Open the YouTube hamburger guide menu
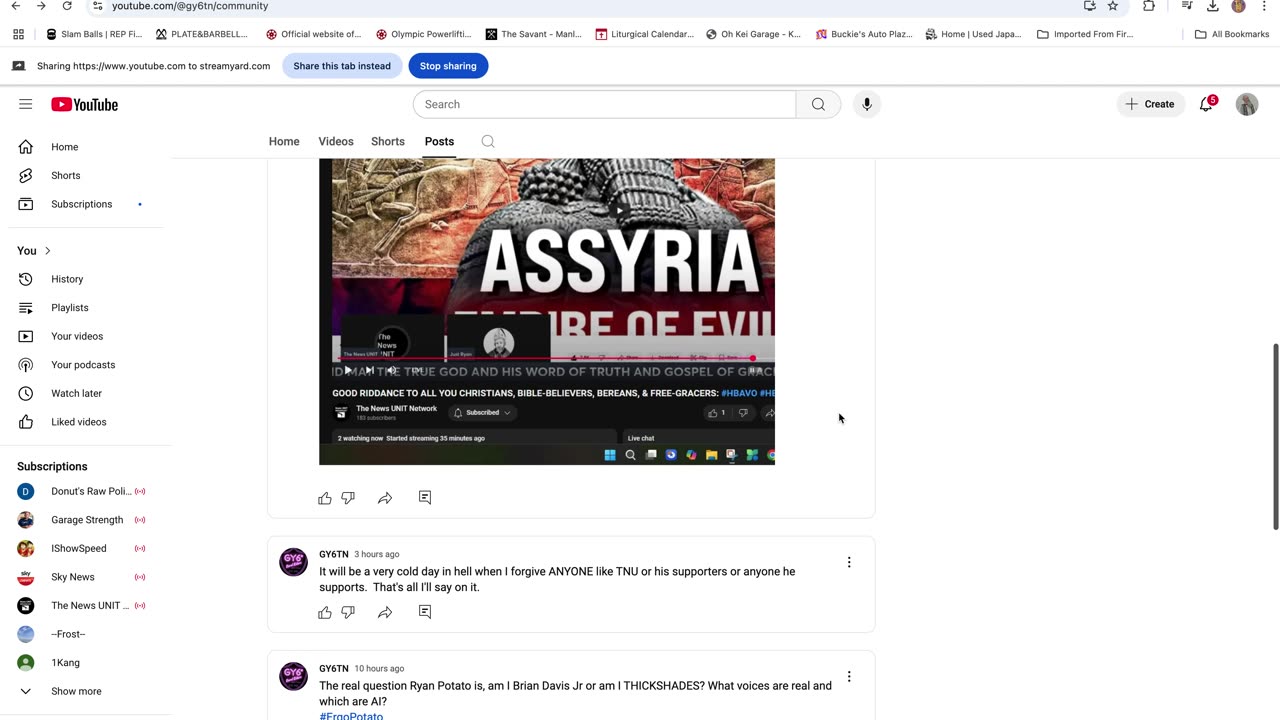The width and height of the screenshot is (1280, 720). coord(26,104)
